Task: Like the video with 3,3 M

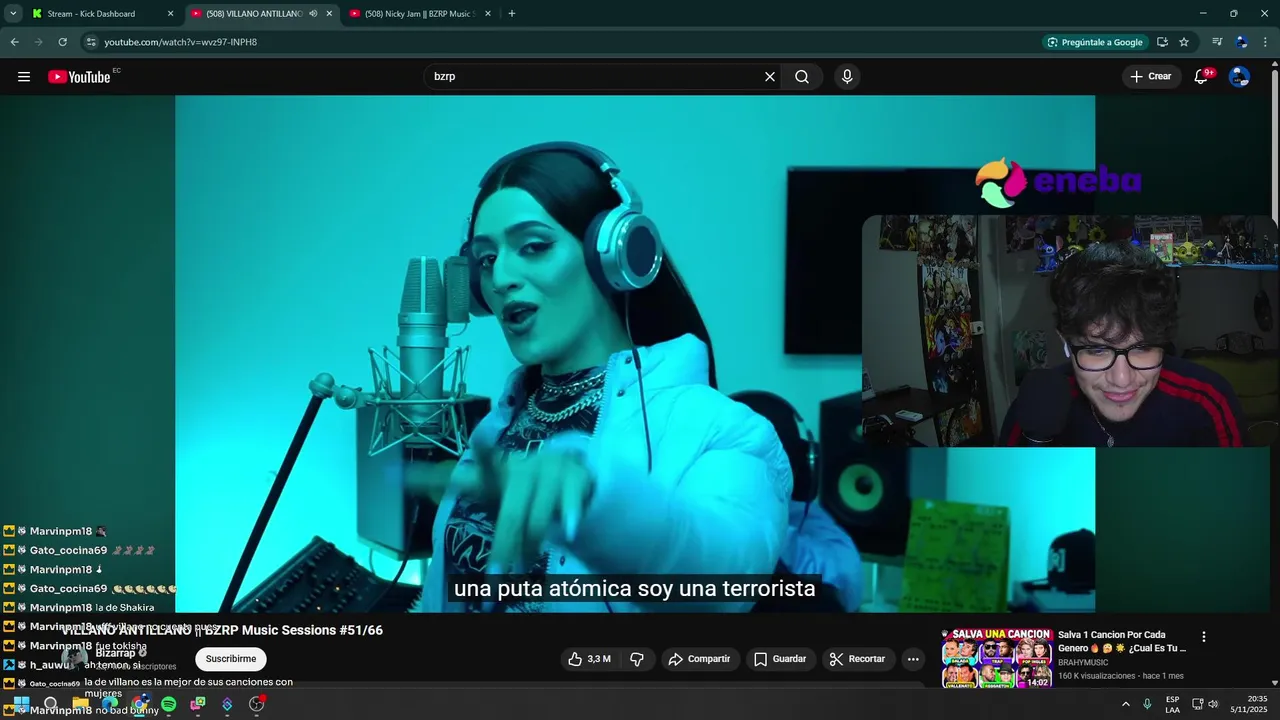Action: pyautogui.click(x=589, y=659)
